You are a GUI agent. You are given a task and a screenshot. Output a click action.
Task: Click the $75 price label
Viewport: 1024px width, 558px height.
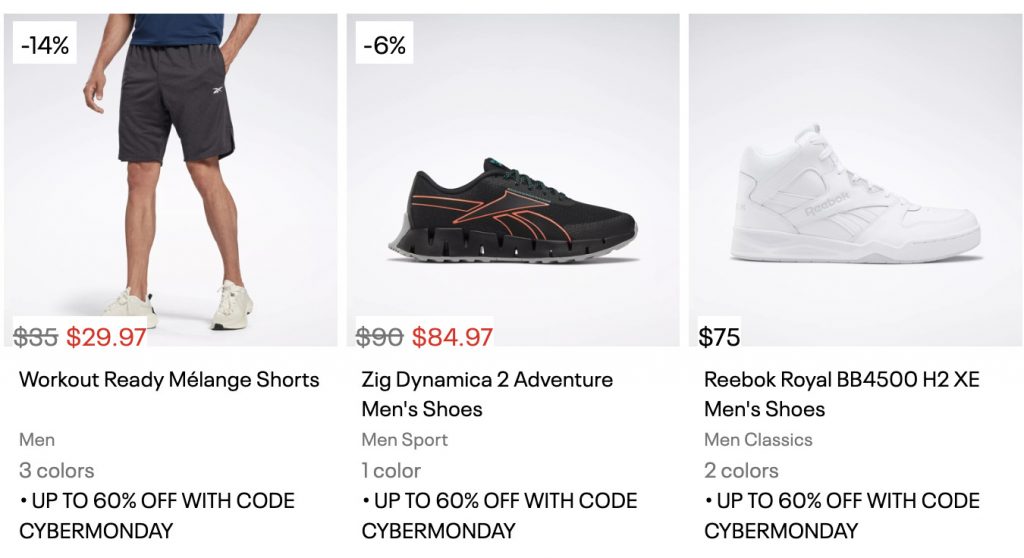point(720,337)
